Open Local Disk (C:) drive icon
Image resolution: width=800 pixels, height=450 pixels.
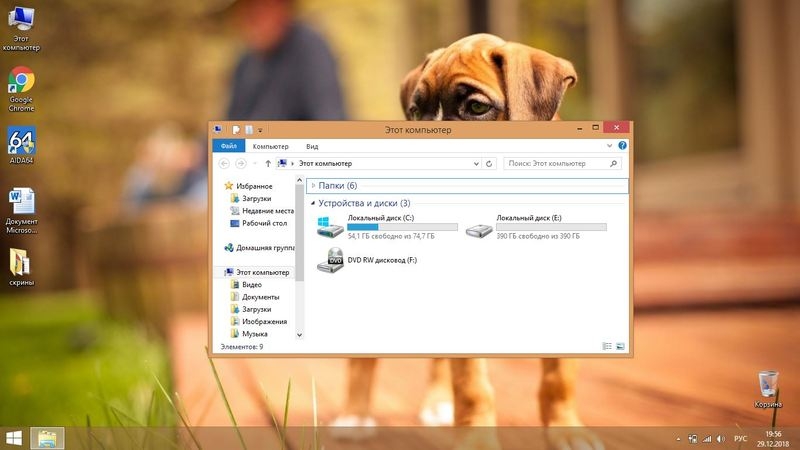[329, 227]
